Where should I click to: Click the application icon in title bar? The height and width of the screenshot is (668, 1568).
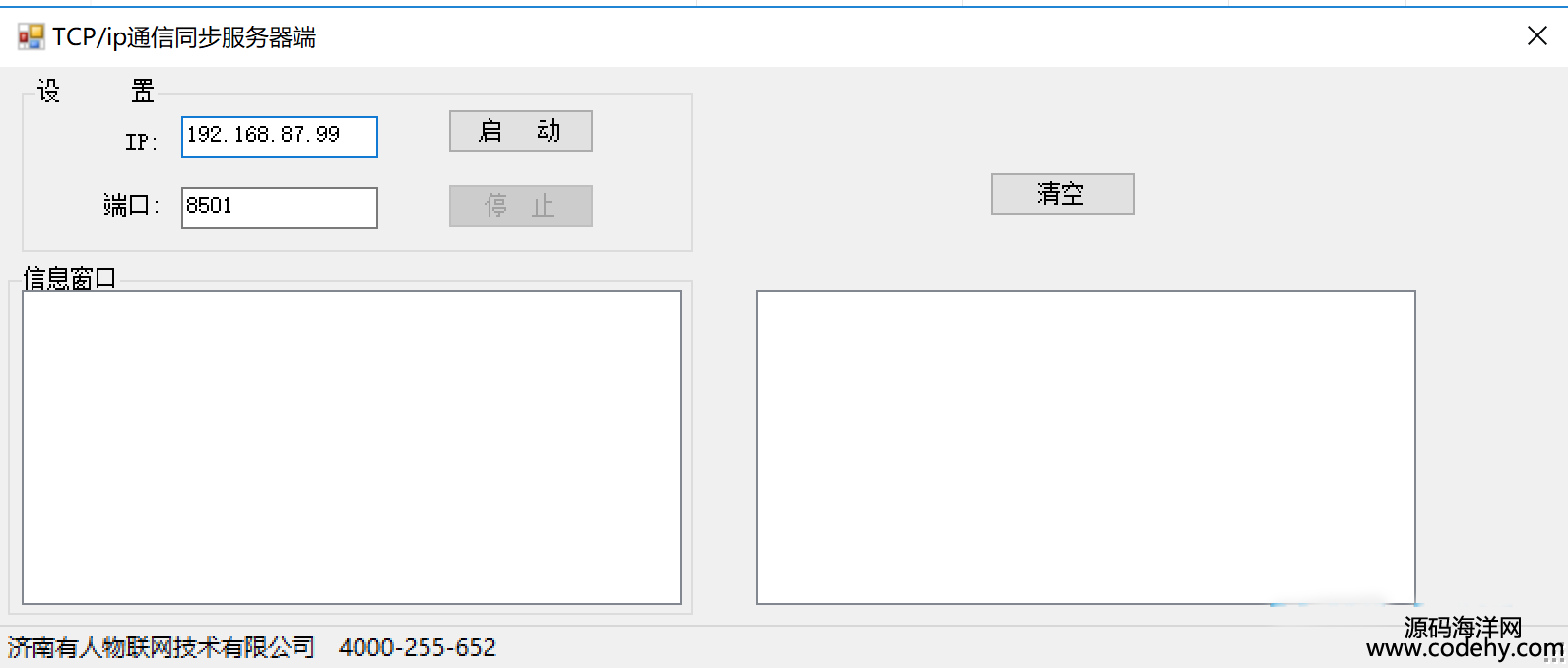tap(31, 37)
